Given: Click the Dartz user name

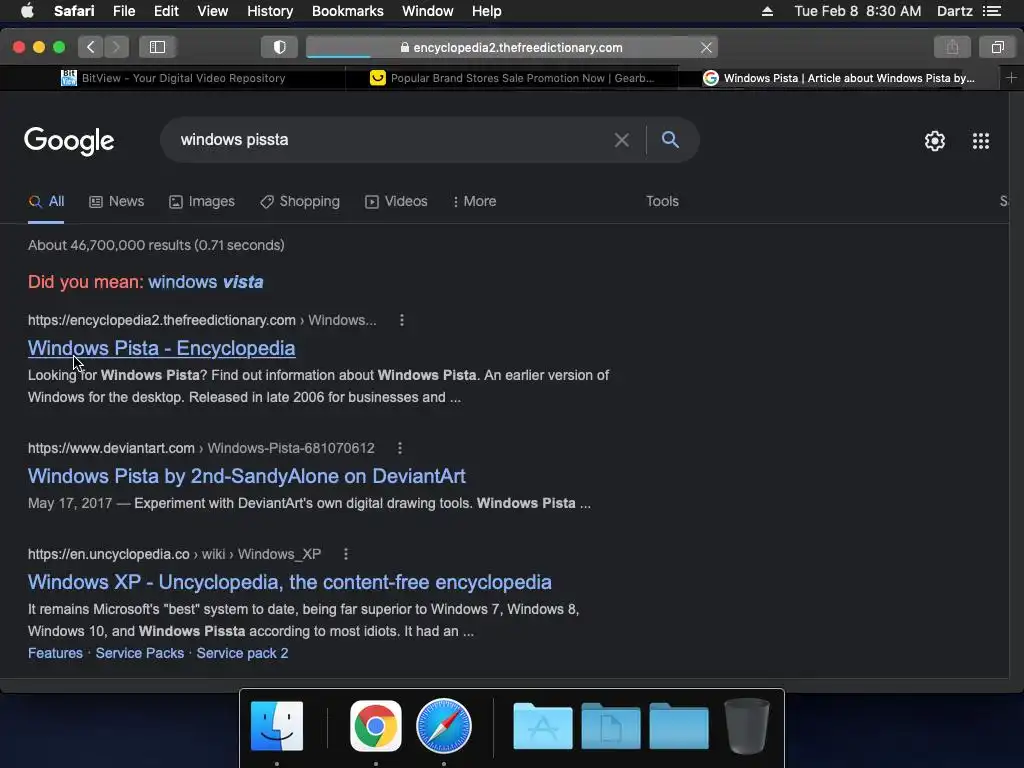Looking at the screenshot, I should 955,11.
